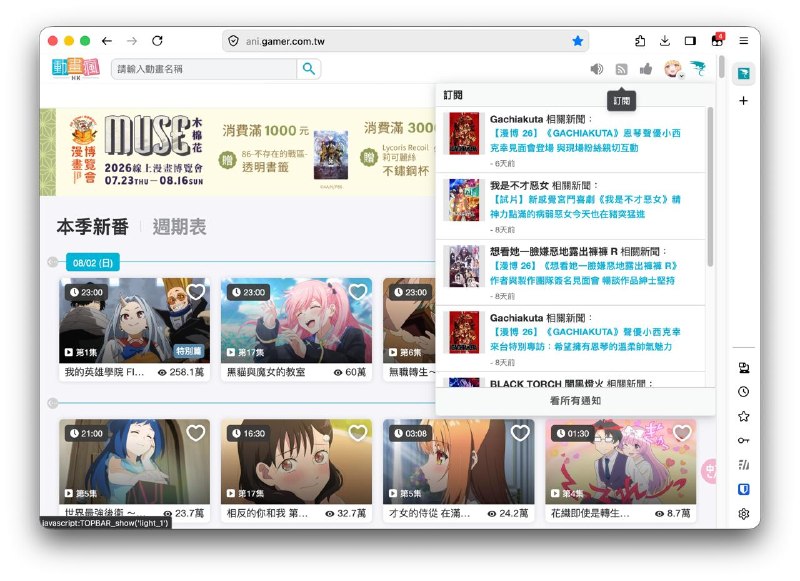Image resolution: width=800 pixels, height=581 pixels.
Task: Open the 花織即使是轉生 thumbnail
Action: [621, 462]
